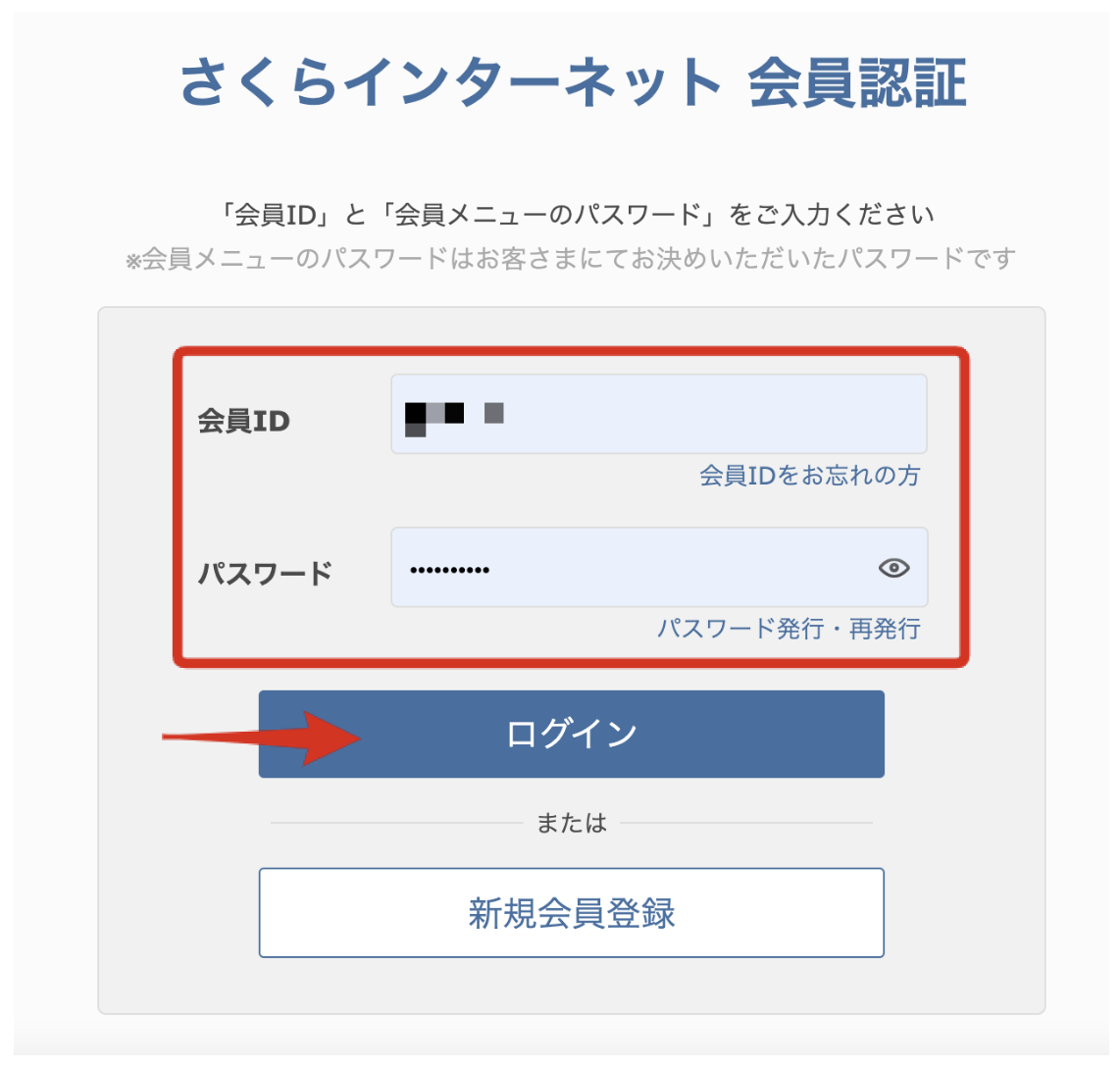Click the gray ※会員メニューのパスワード note text
This screenshot has width=1120, height=1069.
pyautogui.click(x=570, y=260)
